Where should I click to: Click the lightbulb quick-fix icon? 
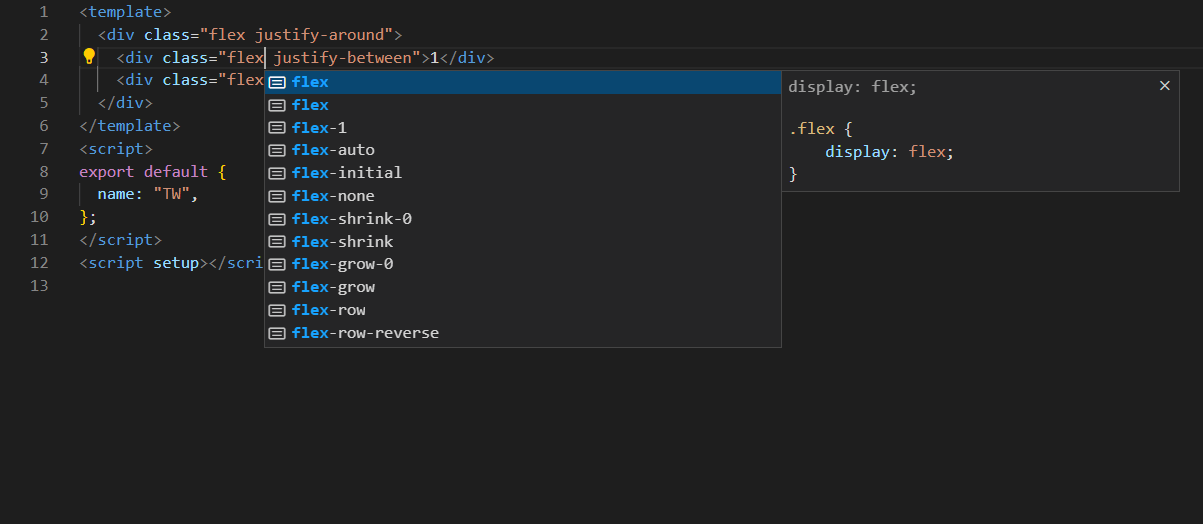pyautogui.click(x=88, y=57)
